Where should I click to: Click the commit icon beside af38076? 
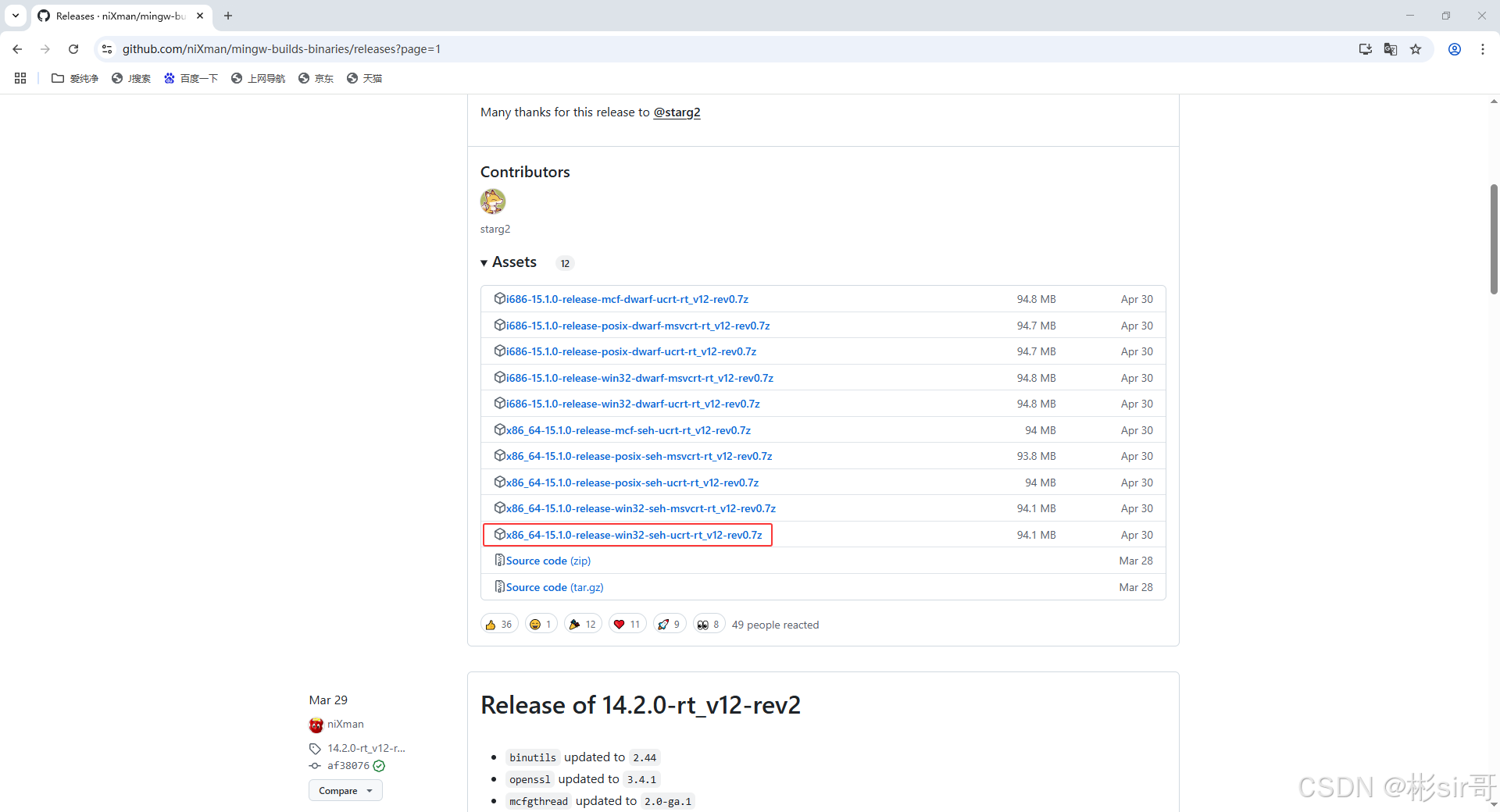click(315, 766)
